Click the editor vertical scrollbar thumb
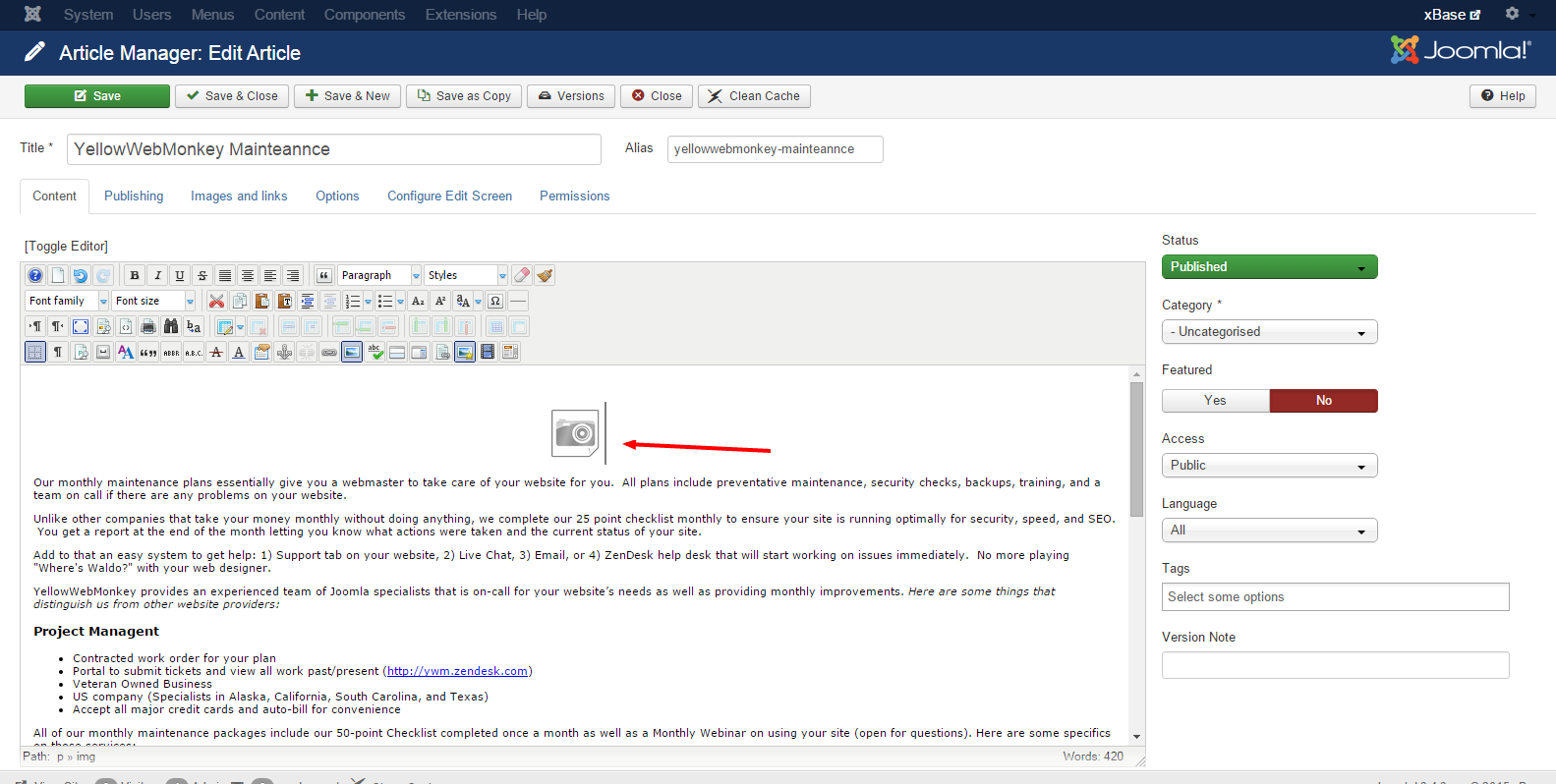The width and height of the screenshot is (1556, 784). [x=1137, y=449]
